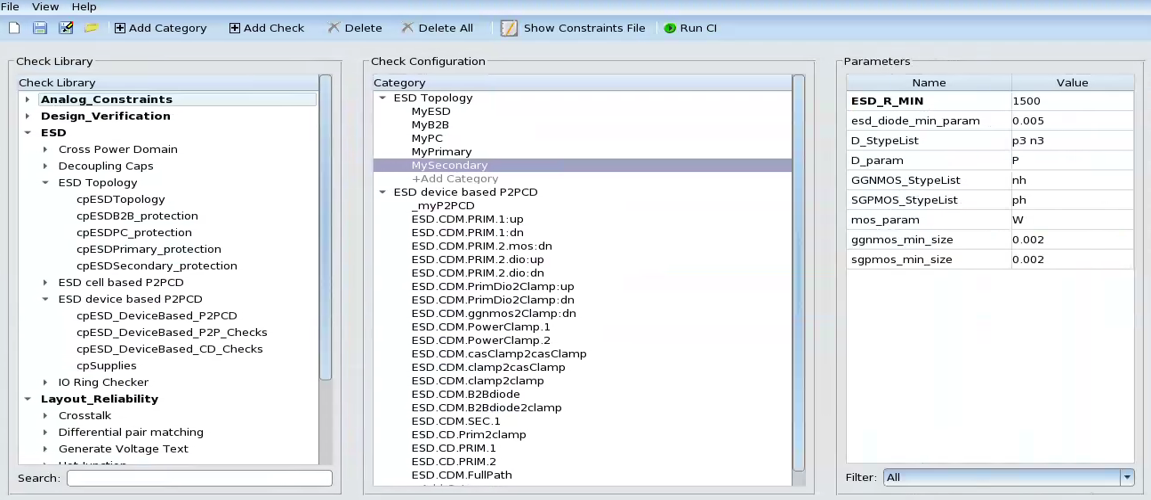
Task: Click Delete All in the toolbar
Action: click(x=437, y=28)
